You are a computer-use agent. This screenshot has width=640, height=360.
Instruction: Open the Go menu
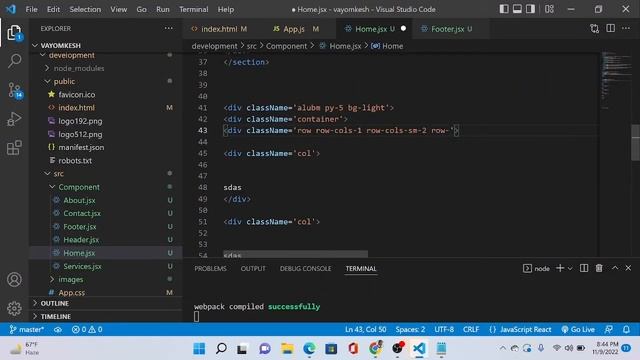(141, 9)
